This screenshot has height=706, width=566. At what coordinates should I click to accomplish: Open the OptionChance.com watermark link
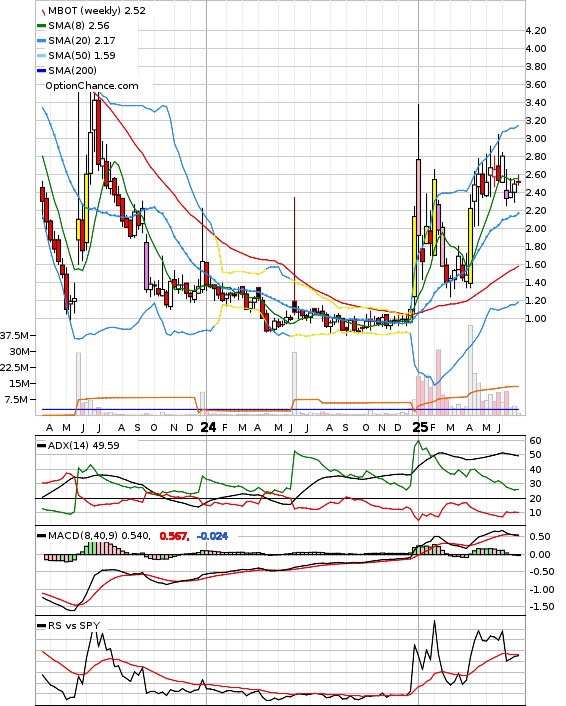92,86
